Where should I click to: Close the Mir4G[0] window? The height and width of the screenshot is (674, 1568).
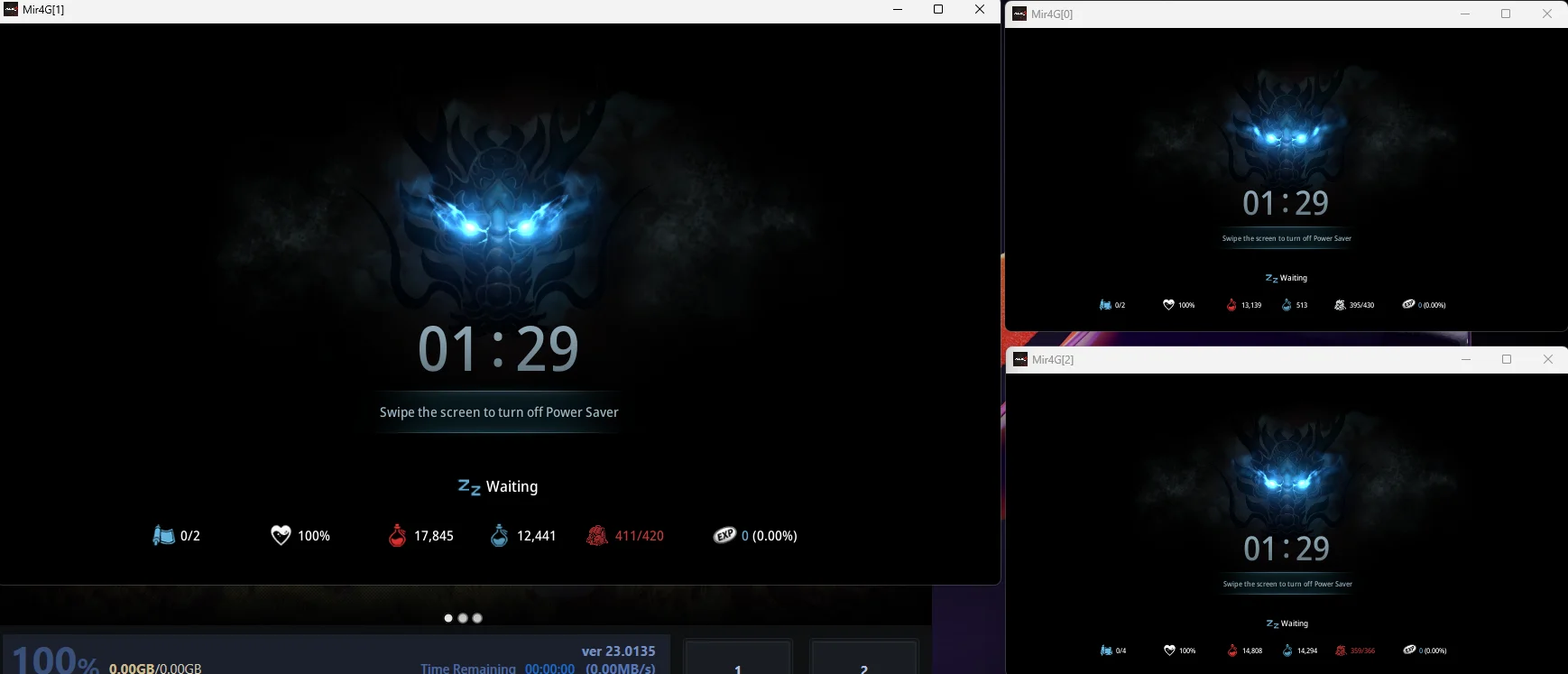pos(1547,14)
